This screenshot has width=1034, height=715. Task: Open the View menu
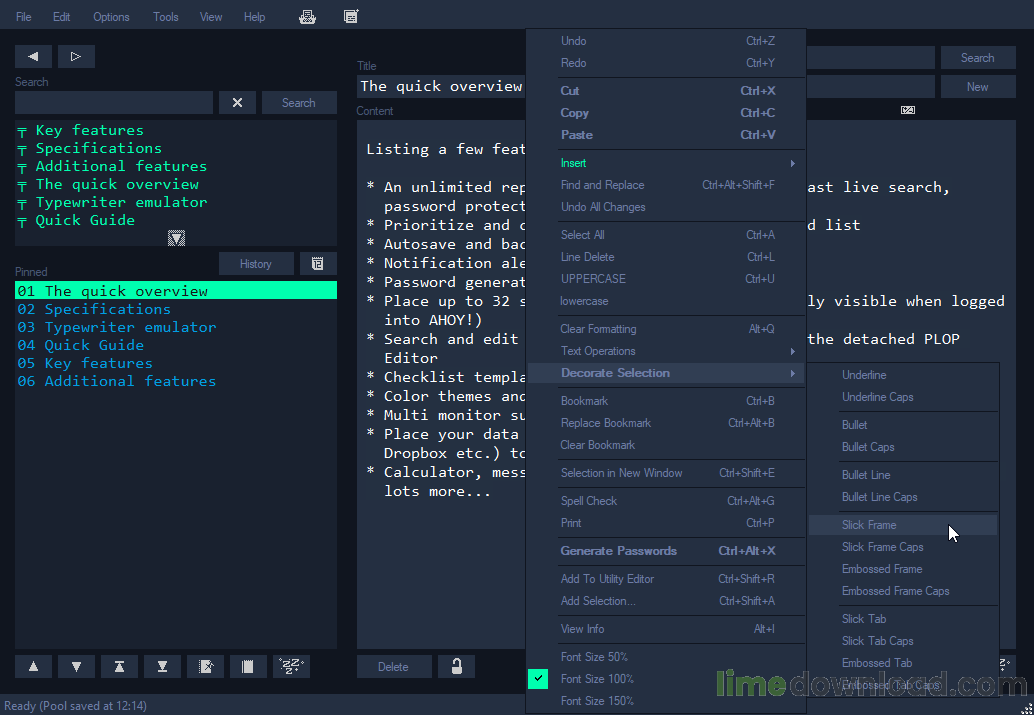pos(211,17)
